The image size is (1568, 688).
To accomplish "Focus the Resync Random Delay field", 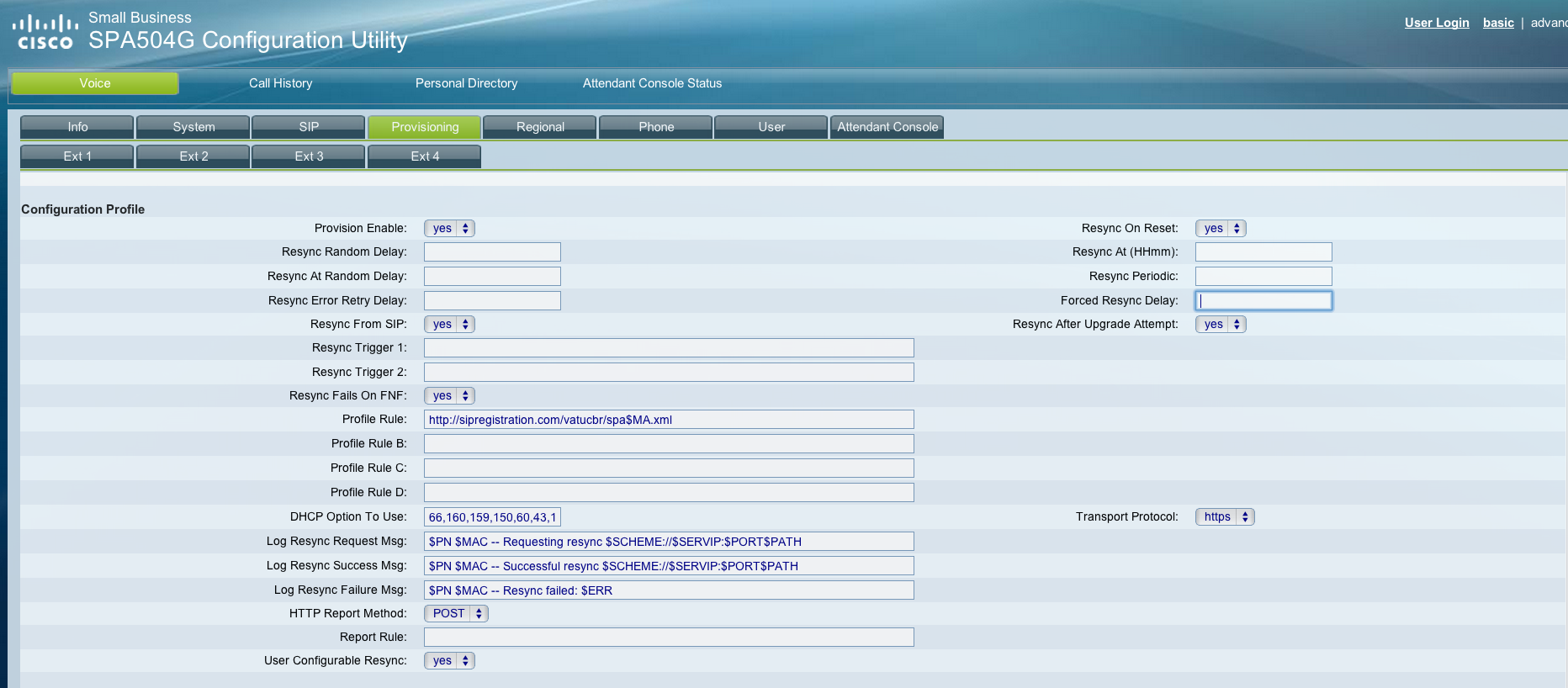I will pyautogui.click(x=492, y=252).
